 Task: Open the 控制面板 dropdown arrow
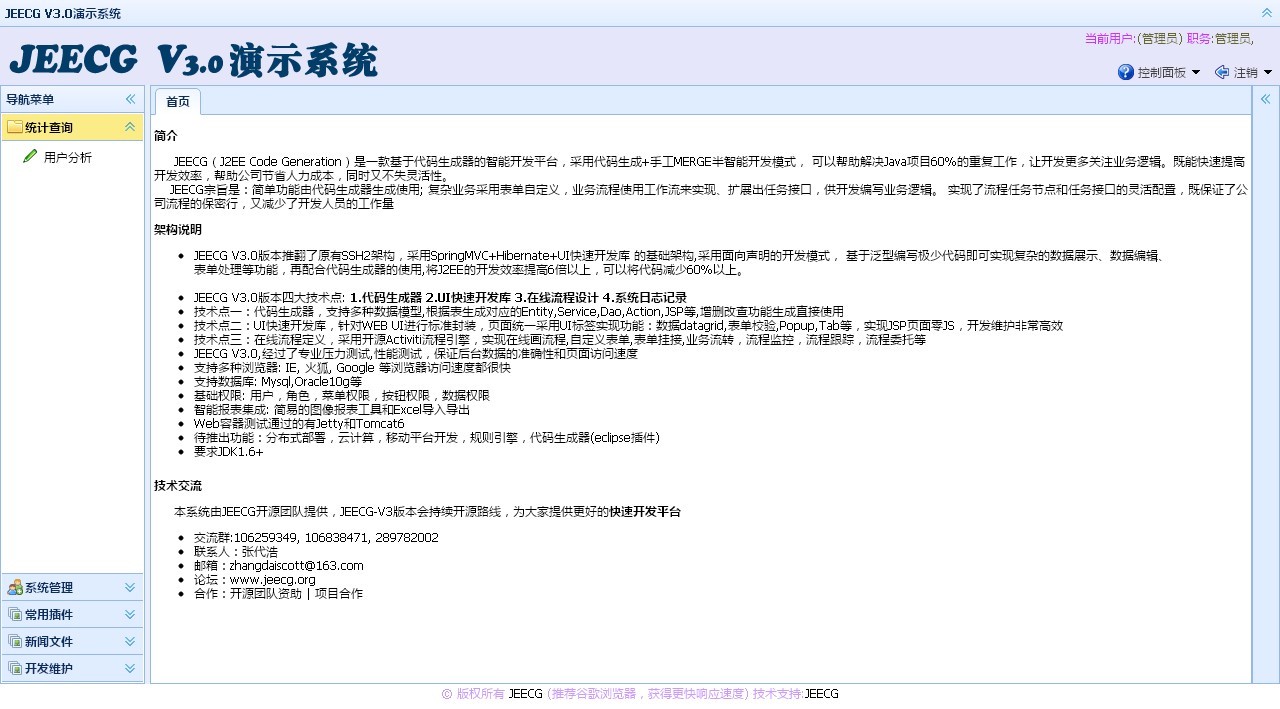[x=1196, y=72]
